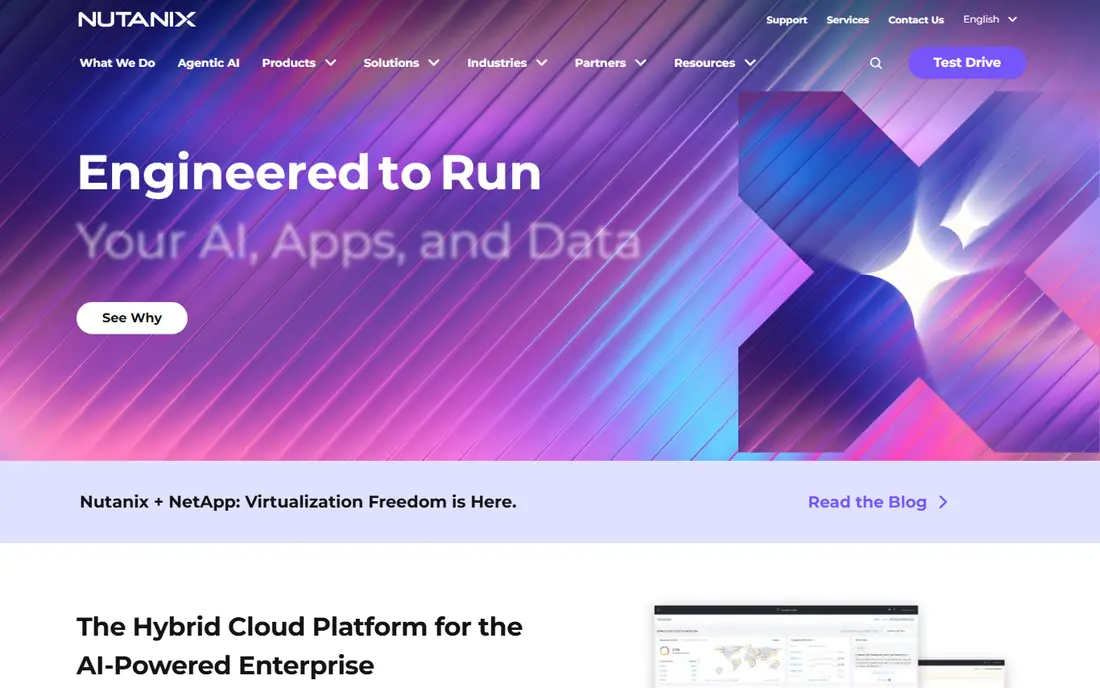The height and width of the screenshot is (688, 1100).
Task: Expand the Partners menu chevron
Action: click(x=640, y=63)
